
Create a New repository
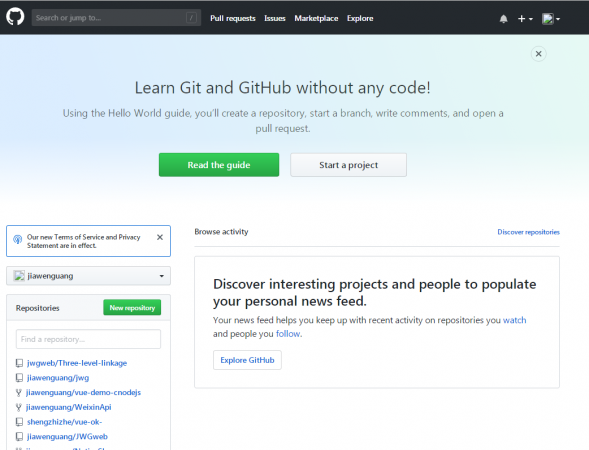tap(132, 308)
